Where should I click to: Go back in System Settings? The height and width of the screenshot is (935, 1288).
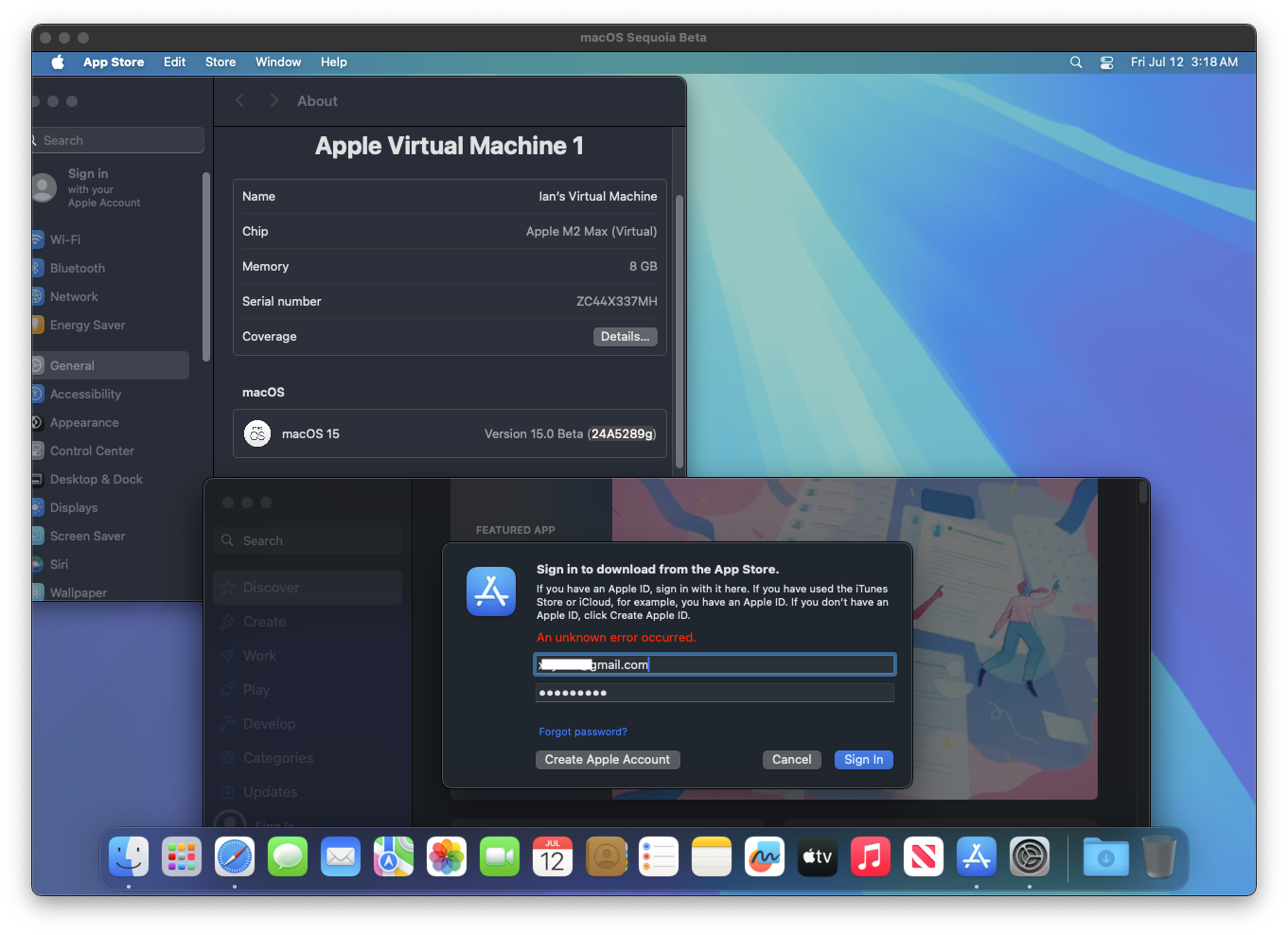tap(240, 101)
